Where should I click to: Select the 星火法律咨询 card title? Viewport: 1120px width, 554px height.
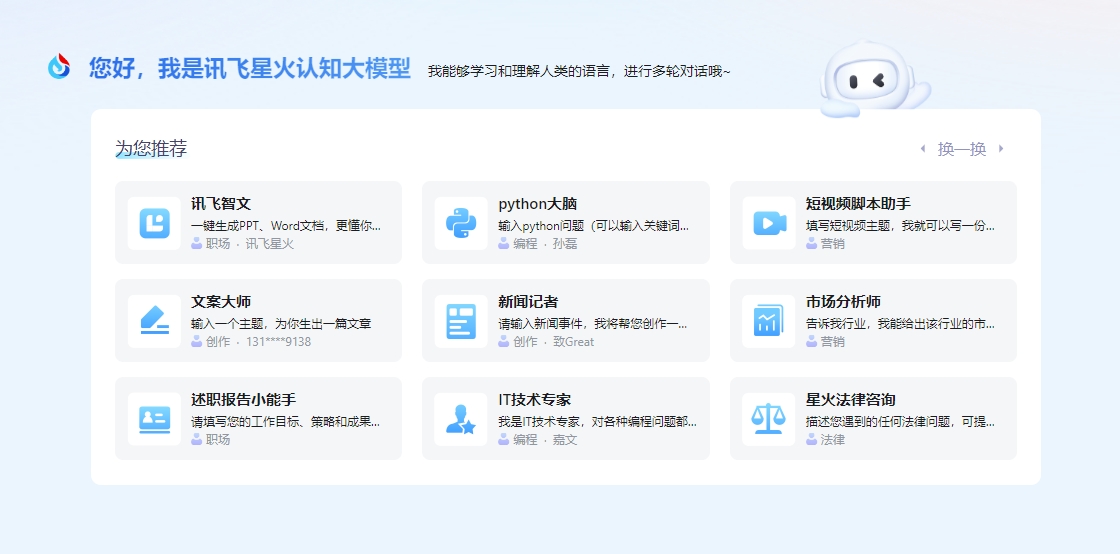click(850, 400)
